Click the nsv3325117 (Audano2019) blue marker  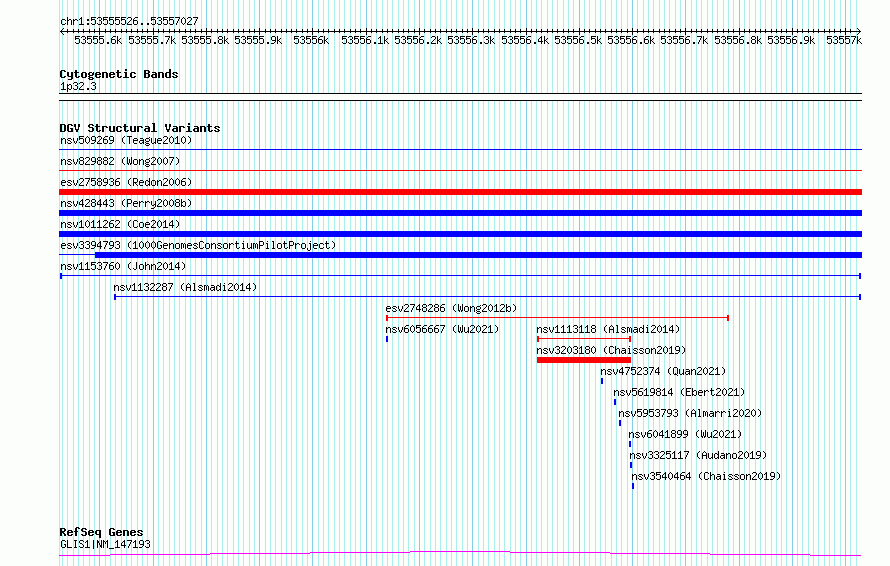click(x=631, y=465)
